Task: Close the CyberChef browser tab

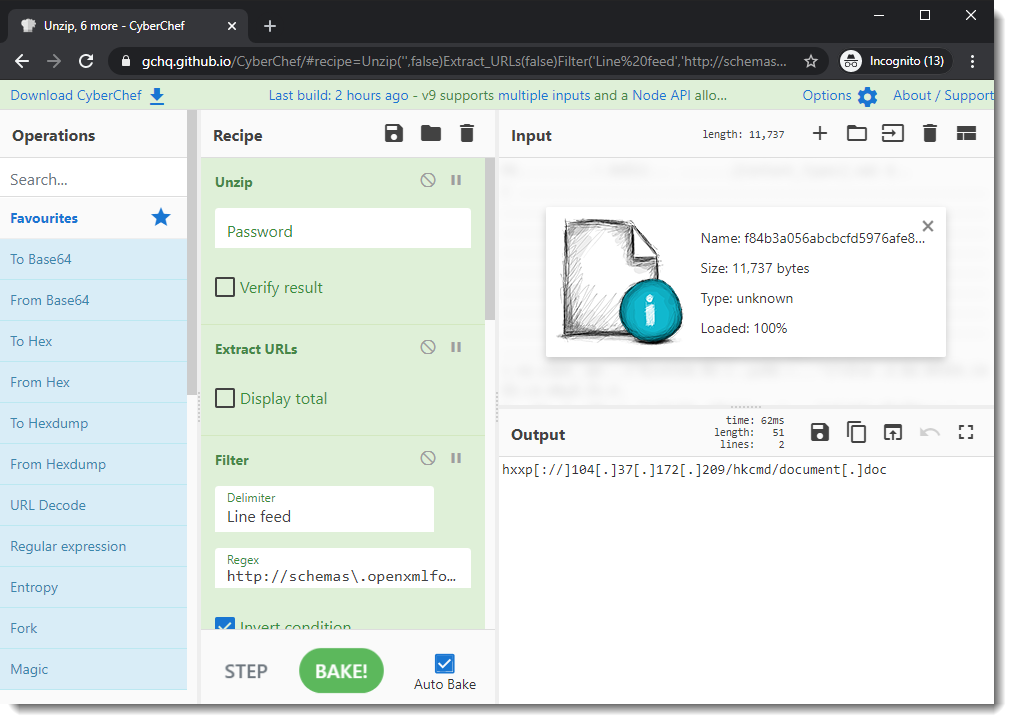Action: [232, 26]
